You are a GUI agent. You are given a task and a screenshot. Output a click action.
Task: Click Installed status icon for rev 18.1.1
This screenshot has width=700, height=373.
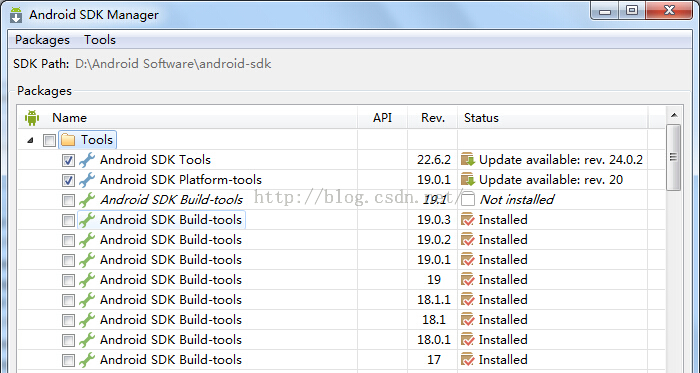(x=468, y=300)
